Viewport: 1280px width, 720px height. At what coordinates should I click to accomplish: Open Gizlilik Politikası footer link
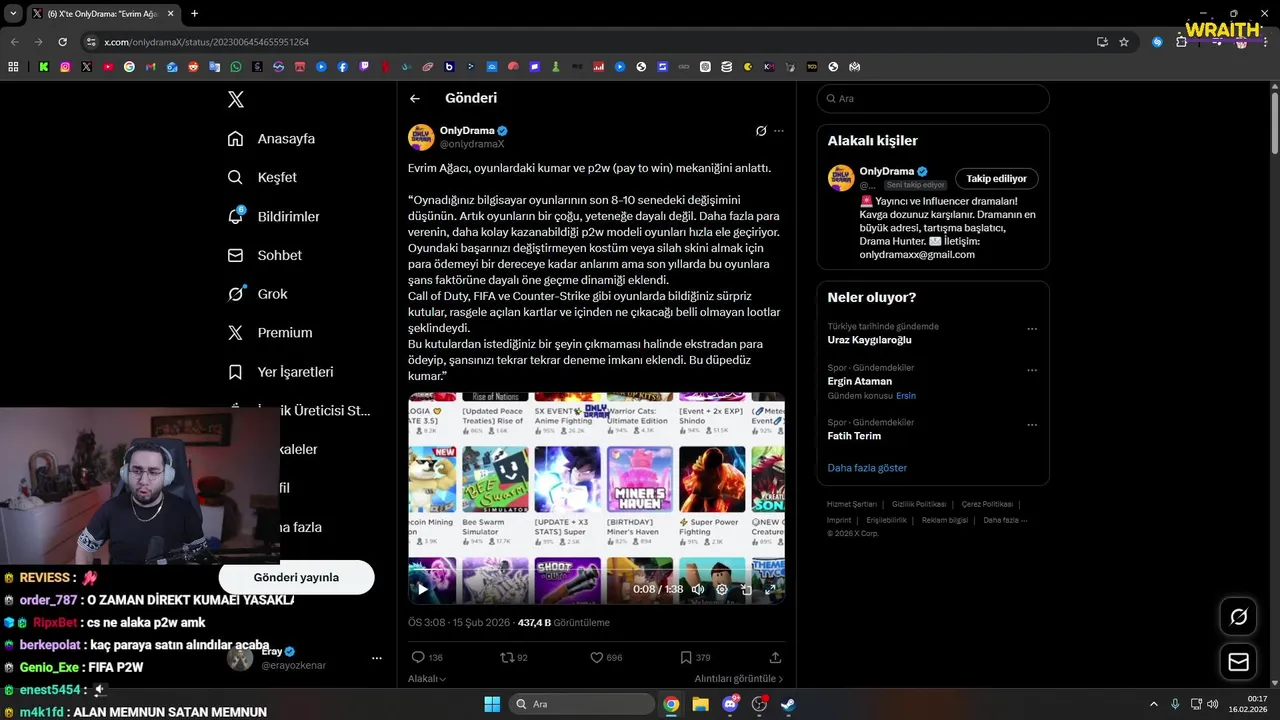point(919,504)
